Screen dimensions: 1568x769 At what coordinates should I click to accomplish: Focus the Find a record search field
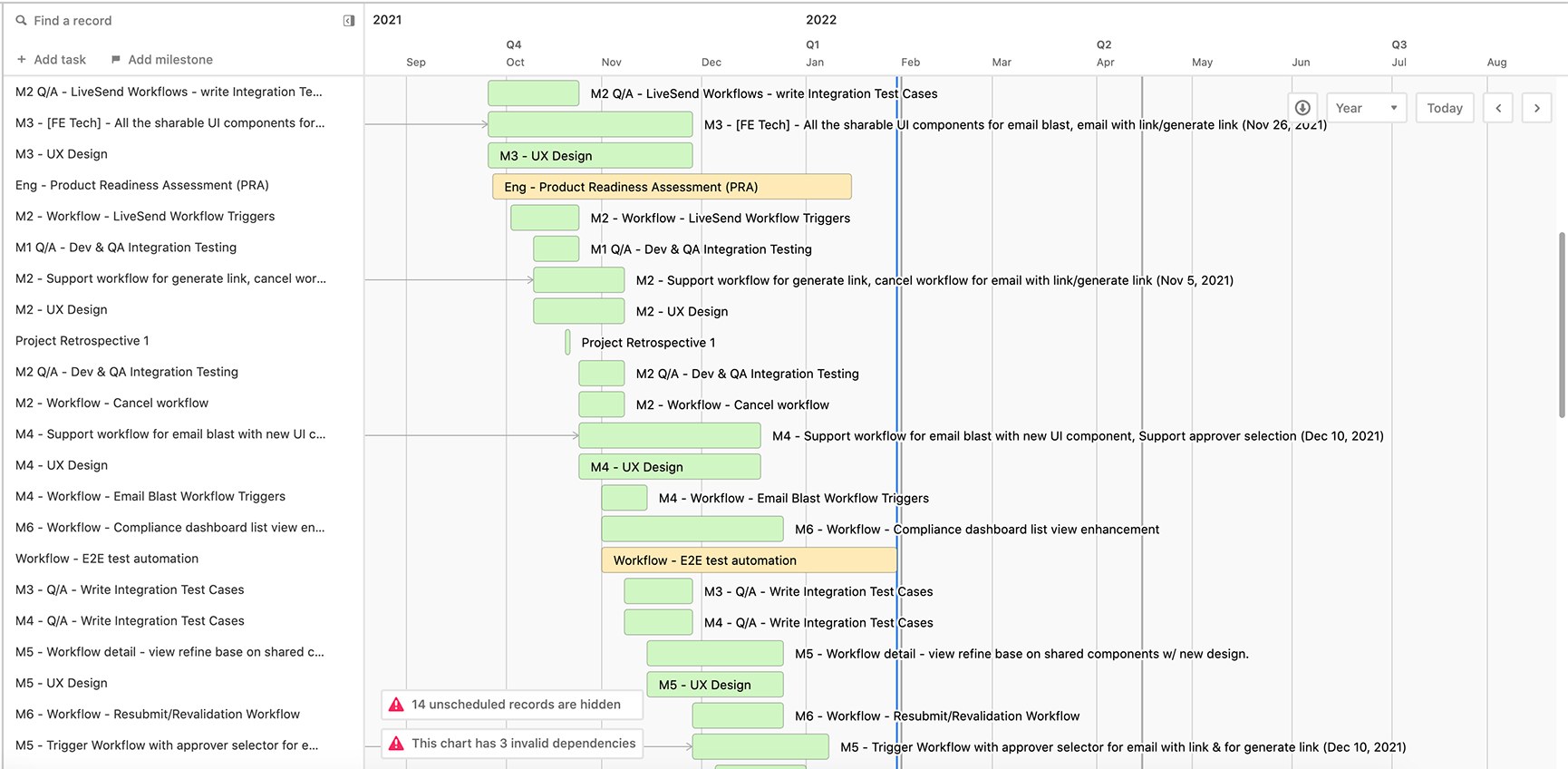pyautogui.click(x=177, y=21)
